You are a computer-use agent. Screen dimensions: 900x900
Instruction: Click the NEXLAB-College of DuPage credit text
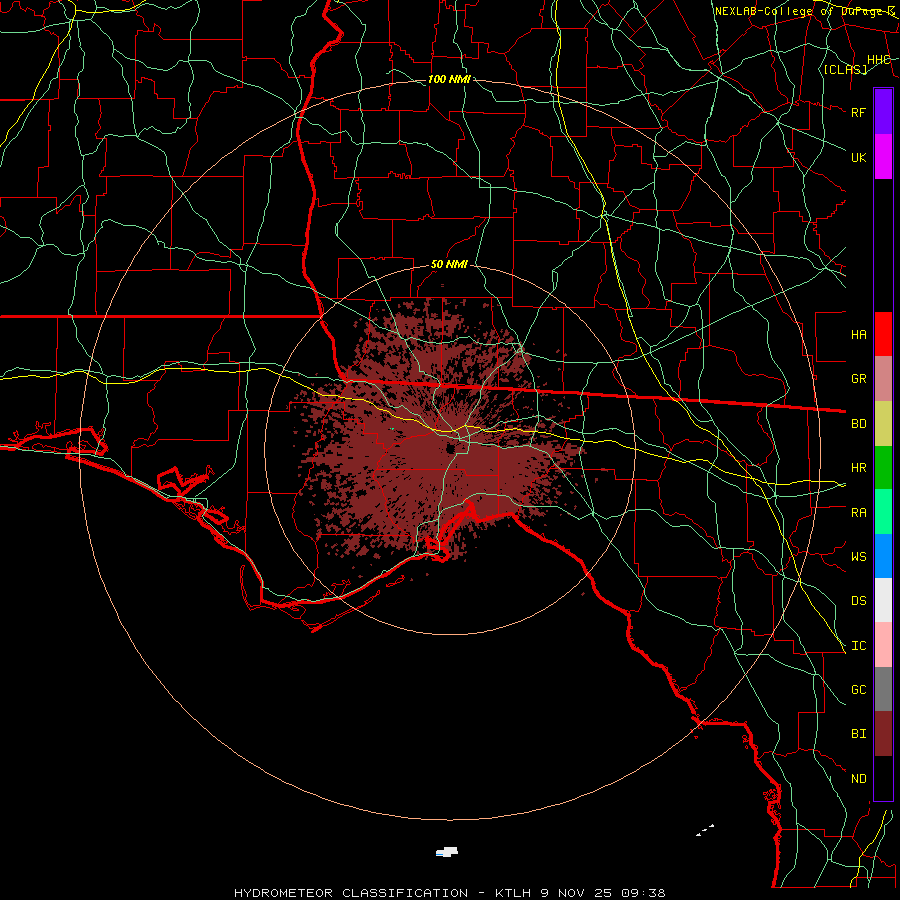(x=804, y=11)
